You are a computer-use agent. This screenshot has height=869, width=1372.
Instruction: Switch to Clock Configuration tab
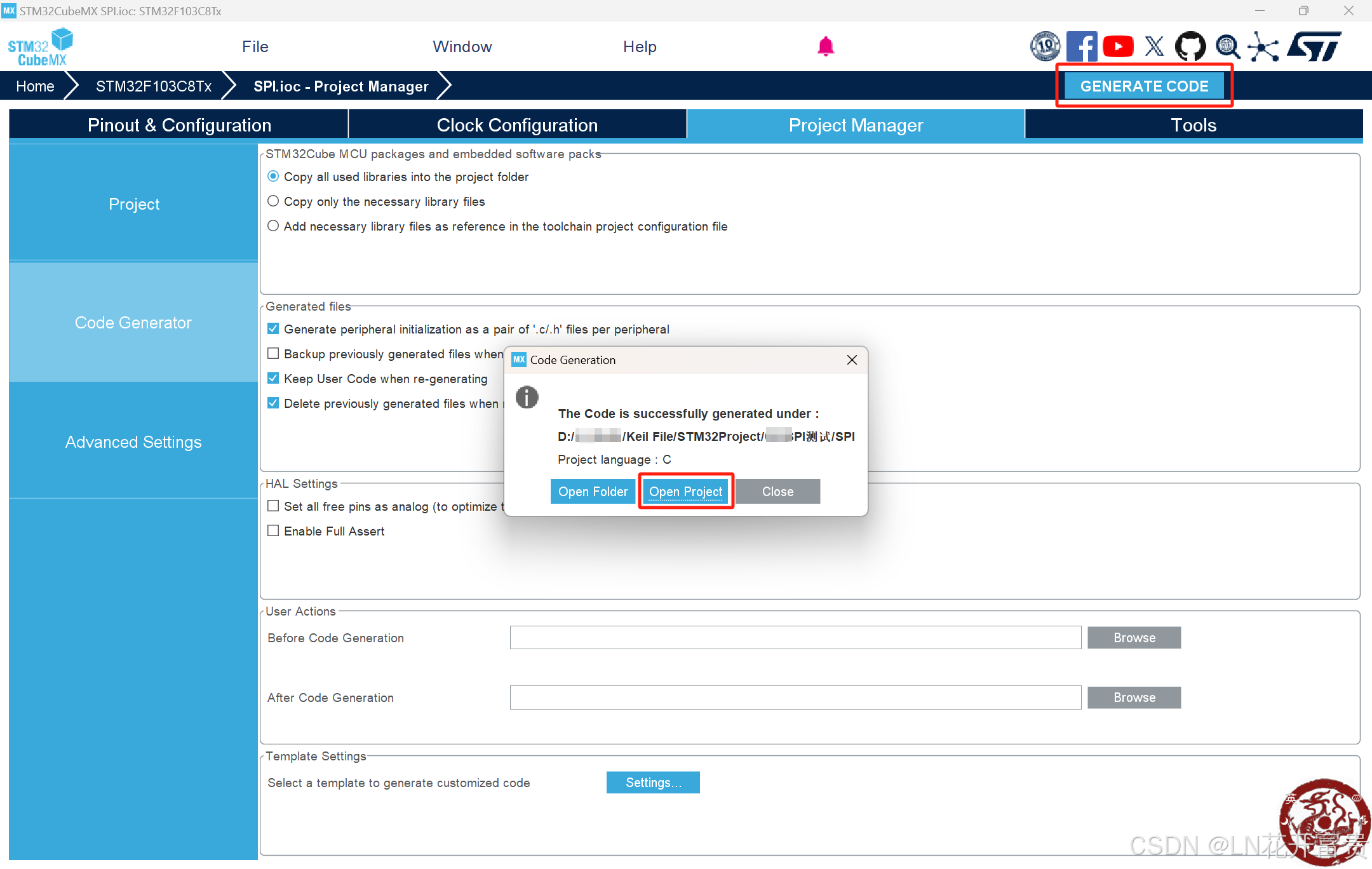click(517, 125)
